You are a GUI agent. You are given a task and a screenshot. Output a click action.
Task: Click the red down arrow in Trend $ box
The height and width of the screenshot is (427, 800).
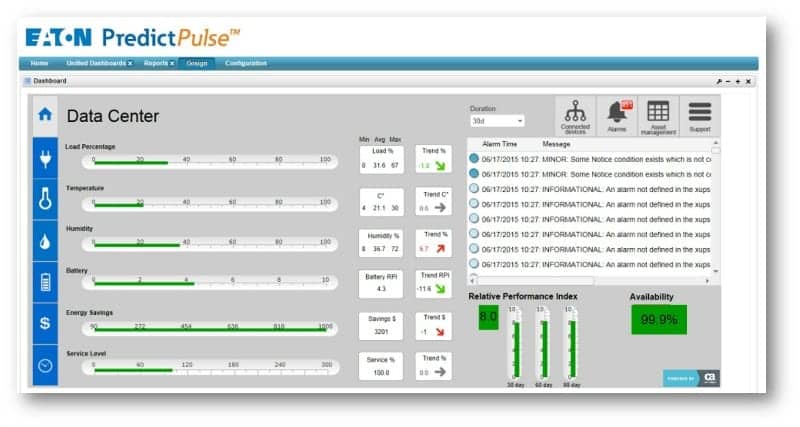coord(440,332)
